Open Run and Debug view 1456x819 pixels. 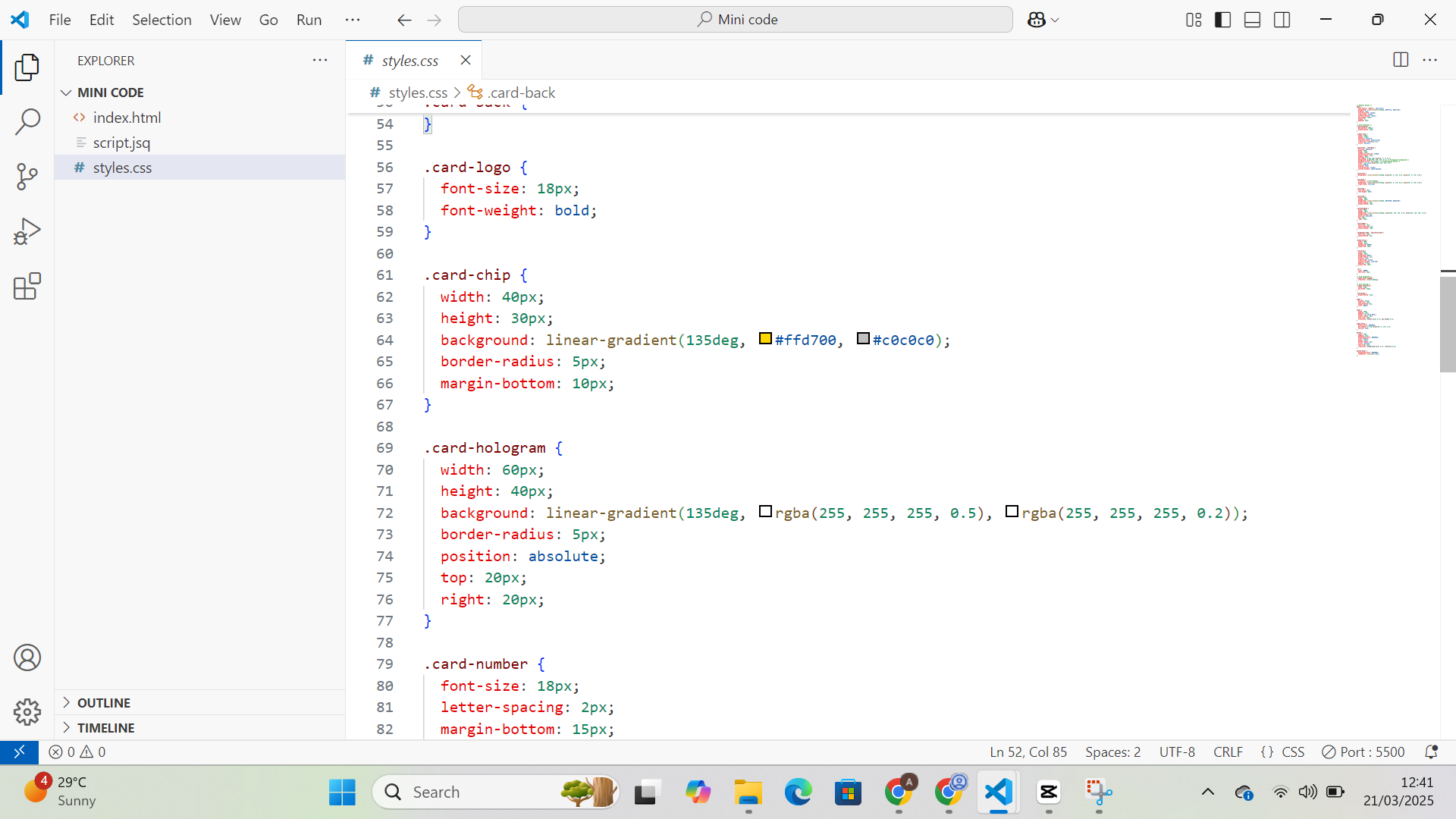pyautogui.click(x=27, y=231)
